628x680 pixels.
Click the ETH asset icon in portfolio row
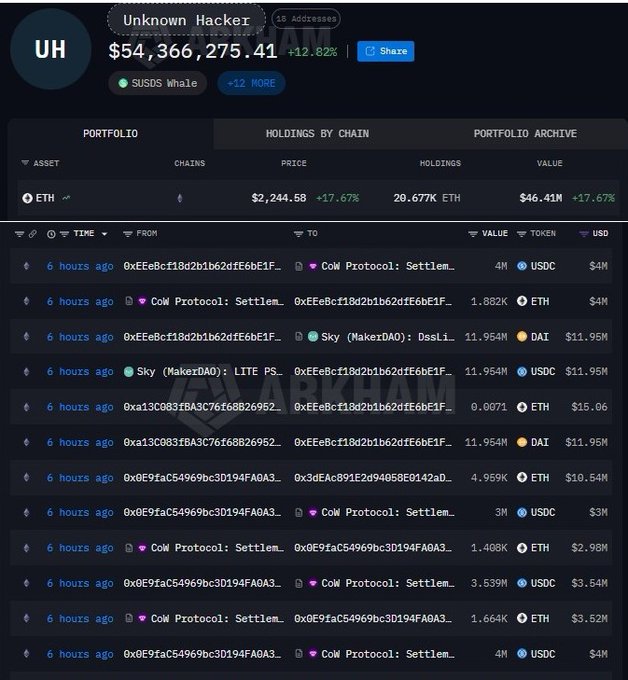[27, 198]
